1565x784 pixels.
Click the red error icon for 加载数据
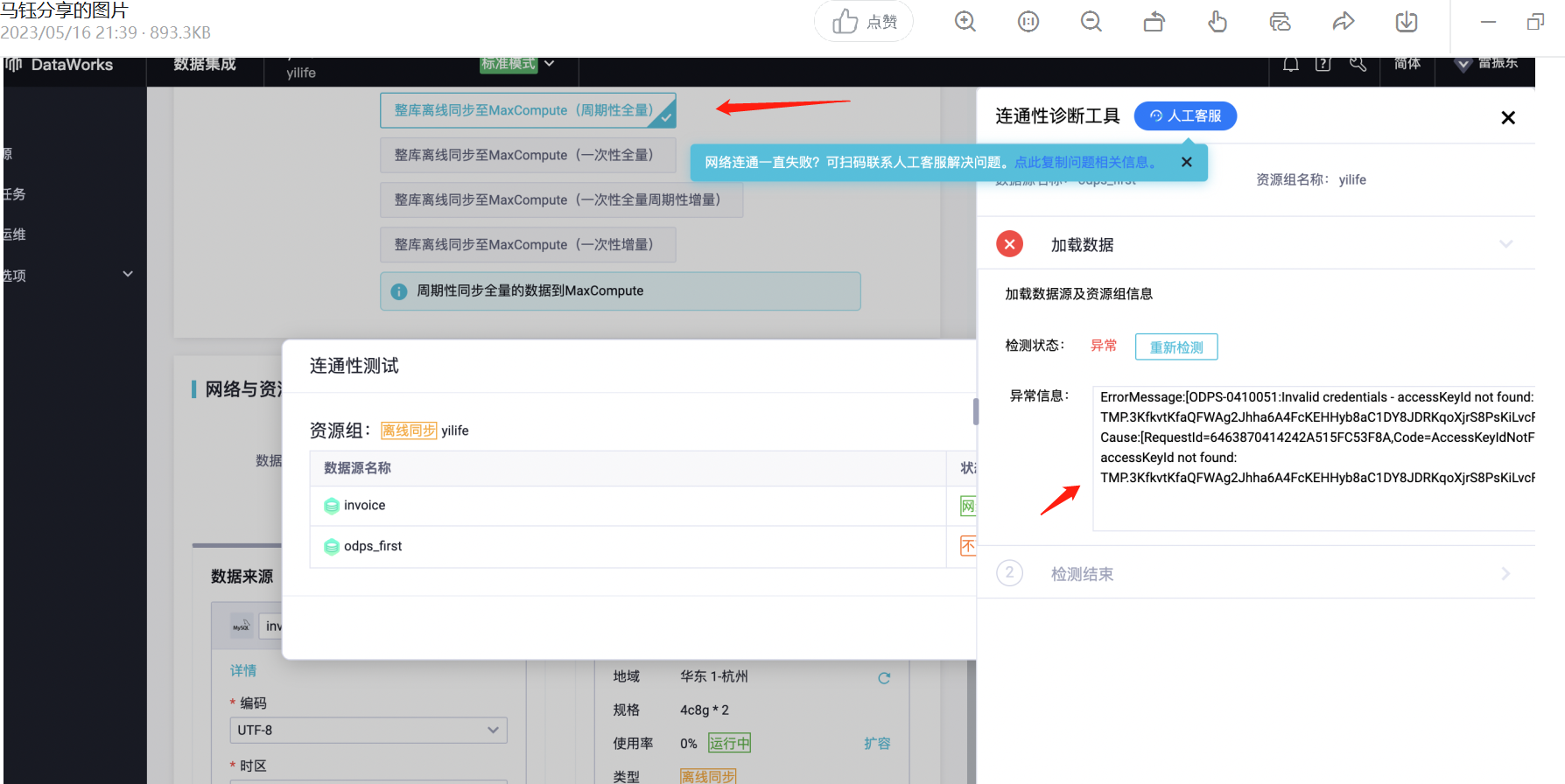click(1009, 244)
